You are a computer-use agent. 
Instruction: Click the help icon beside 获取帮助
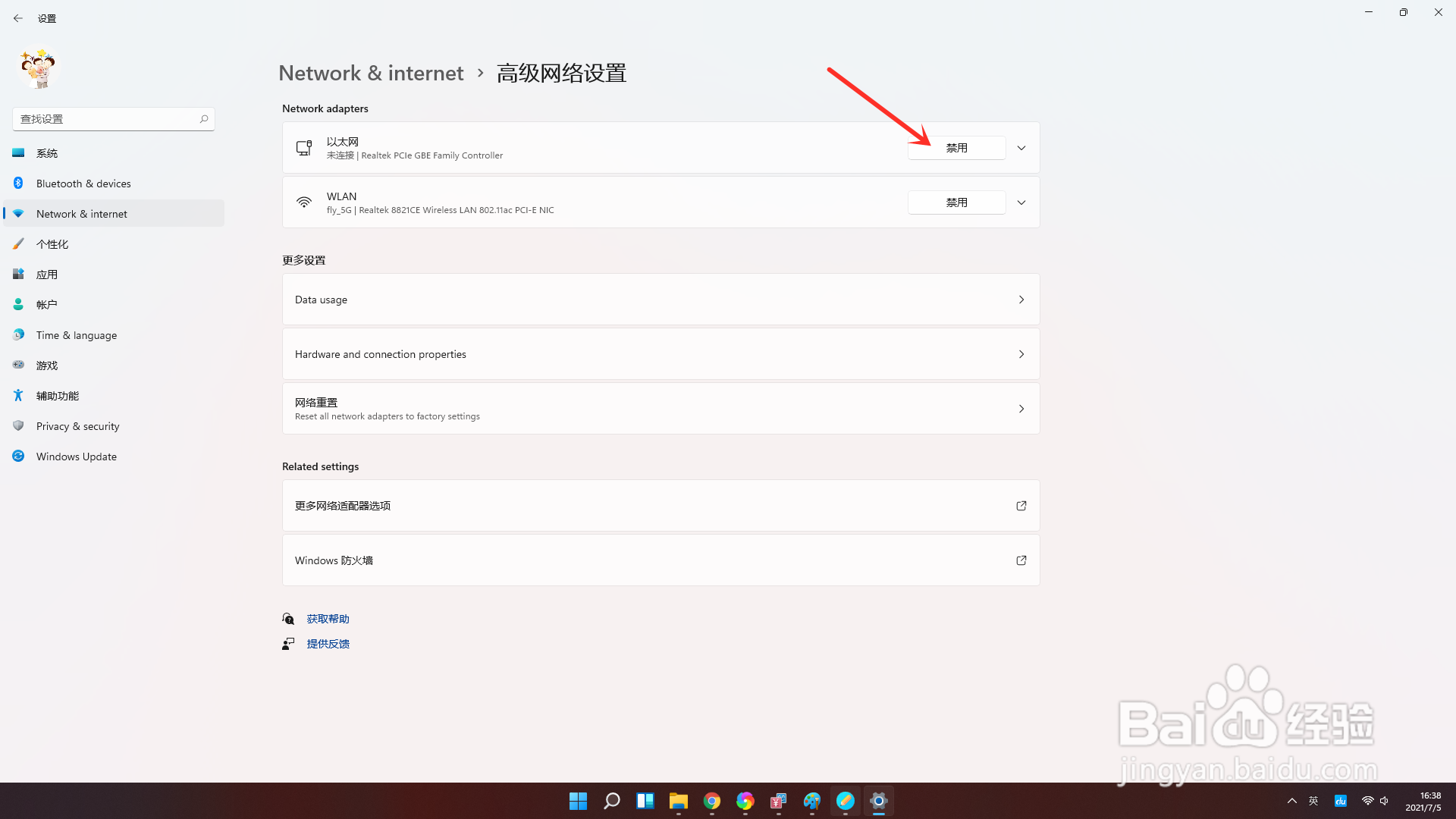[x=288, y=619]
